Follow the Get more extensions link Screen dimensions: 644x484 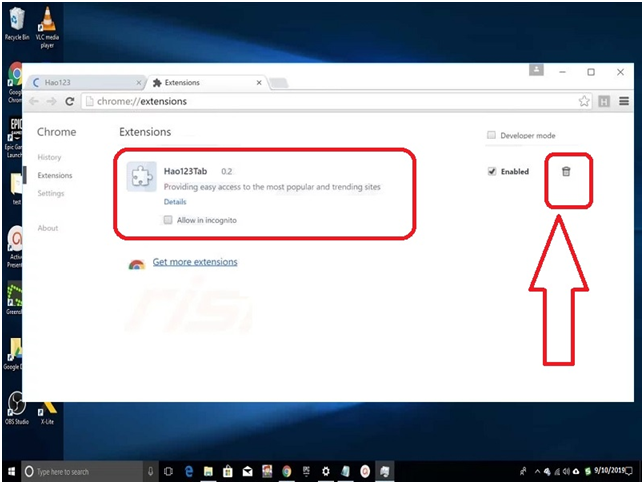click(x=195, y=262)
